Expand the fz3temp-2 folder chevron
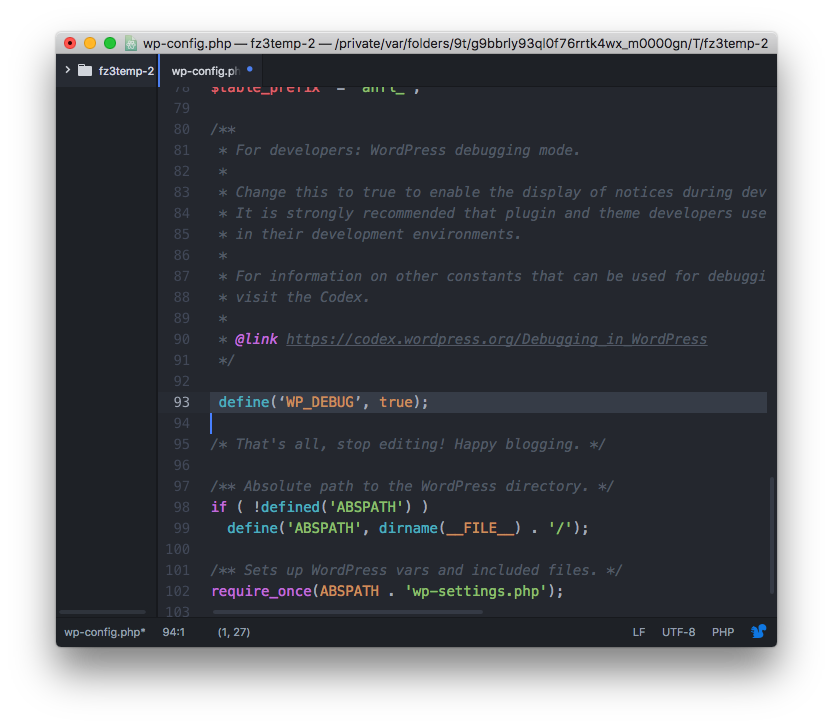 [67, 71]
